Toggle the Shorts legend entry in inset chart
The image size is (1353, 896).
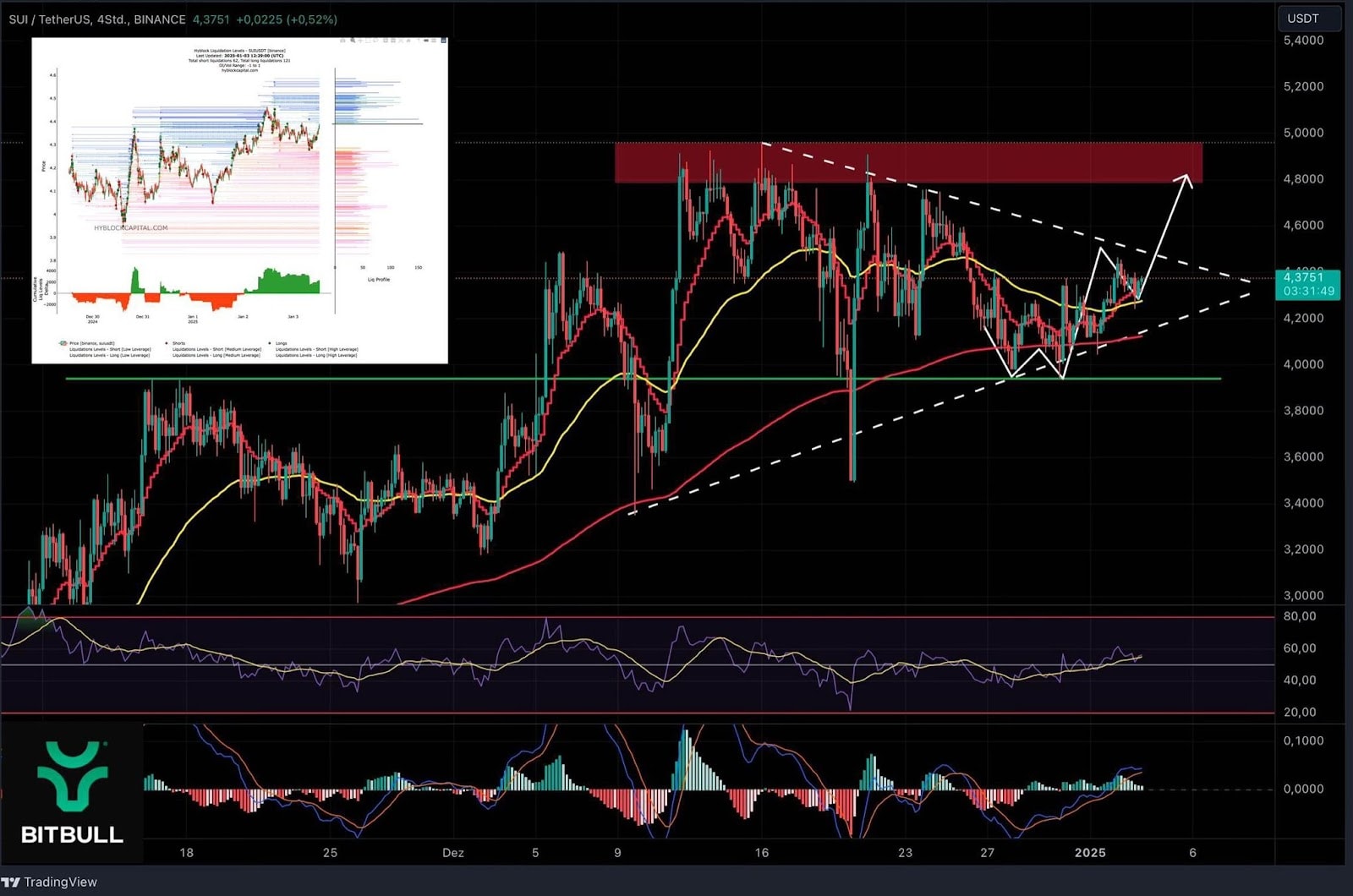[x=178, y=343]
